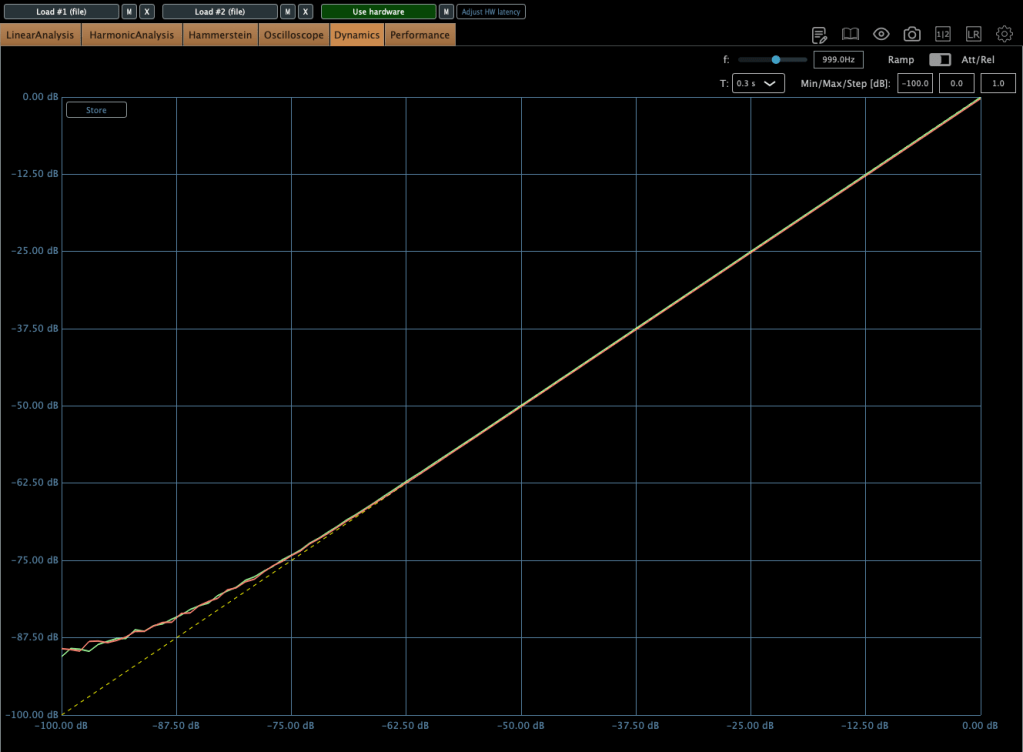Click the M button beside Use hardware
This screenshot has width=1023, height=752.
[446, 12]
